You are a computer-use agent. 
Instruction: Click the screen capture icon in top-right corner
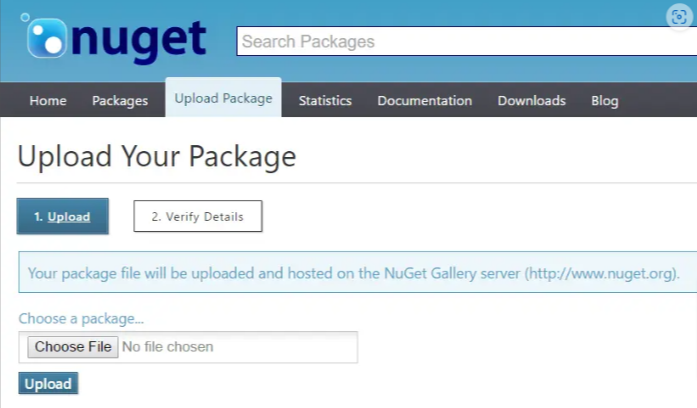[681, 16]
